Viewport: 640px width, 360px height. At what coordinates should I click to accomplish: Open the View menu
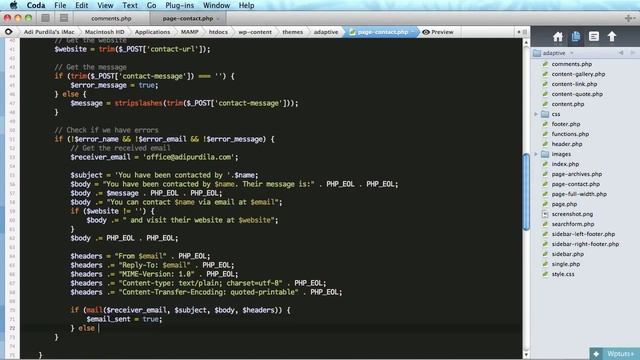coord(105,5)
